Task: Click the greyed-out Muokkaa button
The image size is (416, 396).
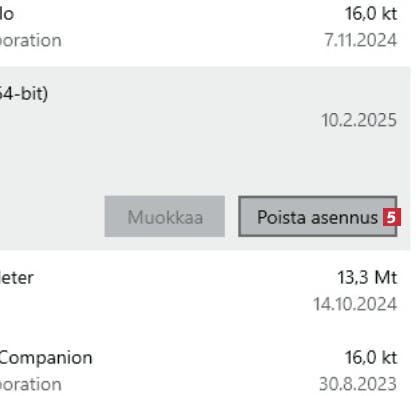Action: tap(165, 217)
